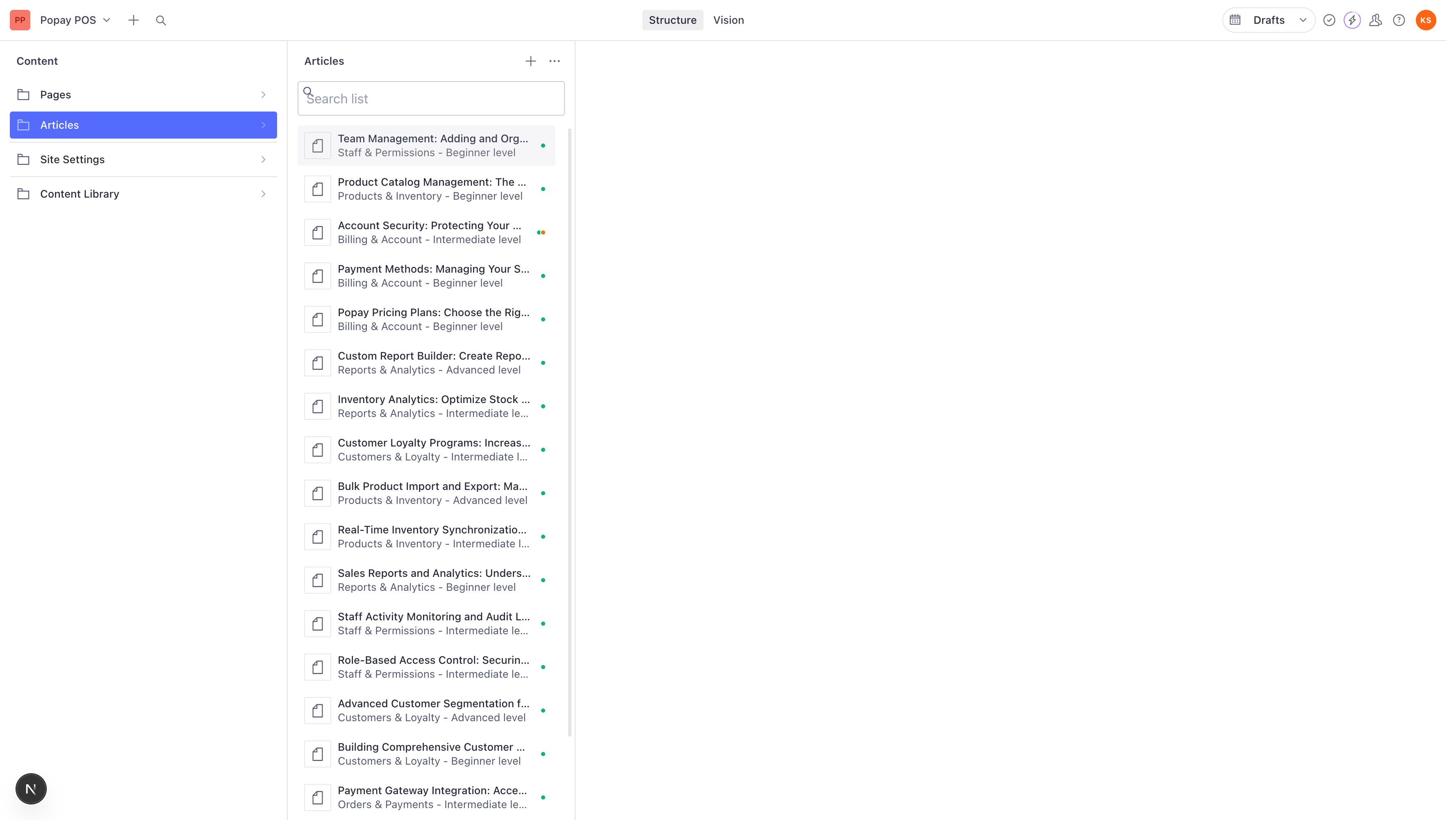This screenshot has height=820, width=1456.
Task: Switch to the Structure tab
Action: pyautogui.click(x=672, y=20)
